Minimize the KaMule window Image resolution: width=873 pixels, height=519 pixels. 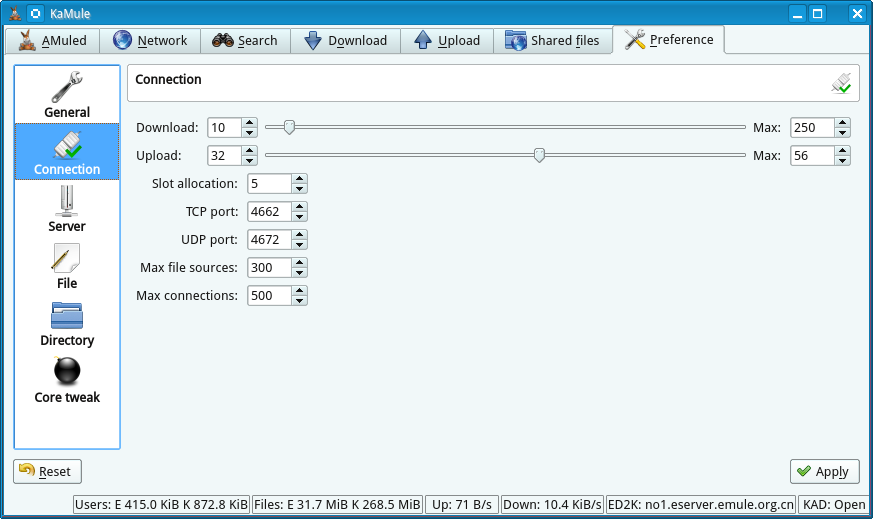pyautogui.click(x=797, y=13)
